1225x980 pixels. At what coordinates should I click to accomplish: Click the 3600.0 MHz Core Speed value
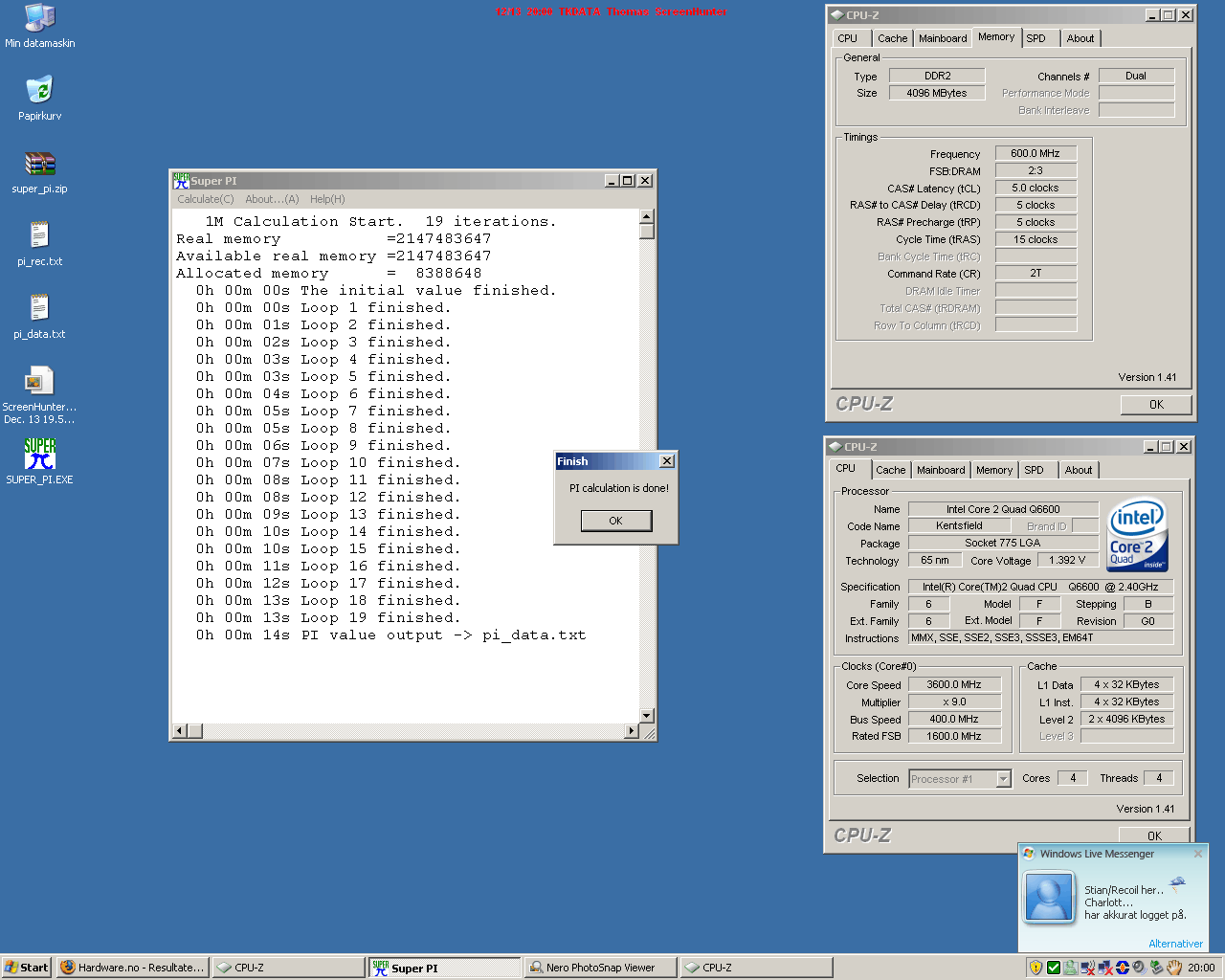954,684
